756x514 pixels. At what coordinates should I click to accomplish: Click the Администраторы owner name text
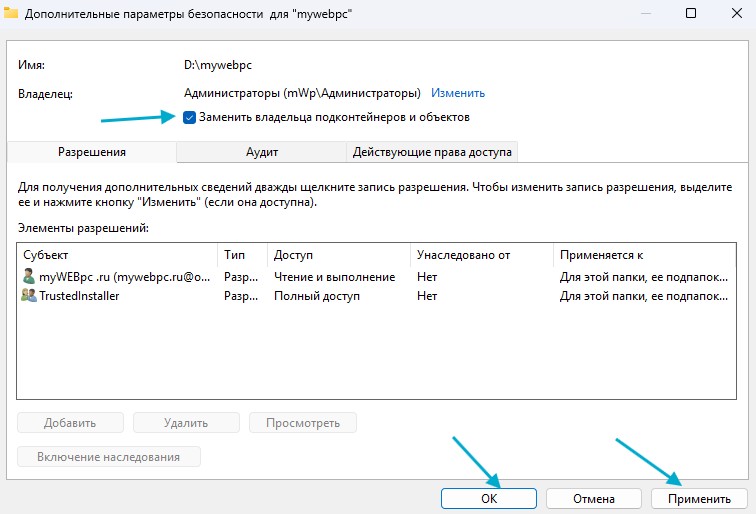(302, 93)
